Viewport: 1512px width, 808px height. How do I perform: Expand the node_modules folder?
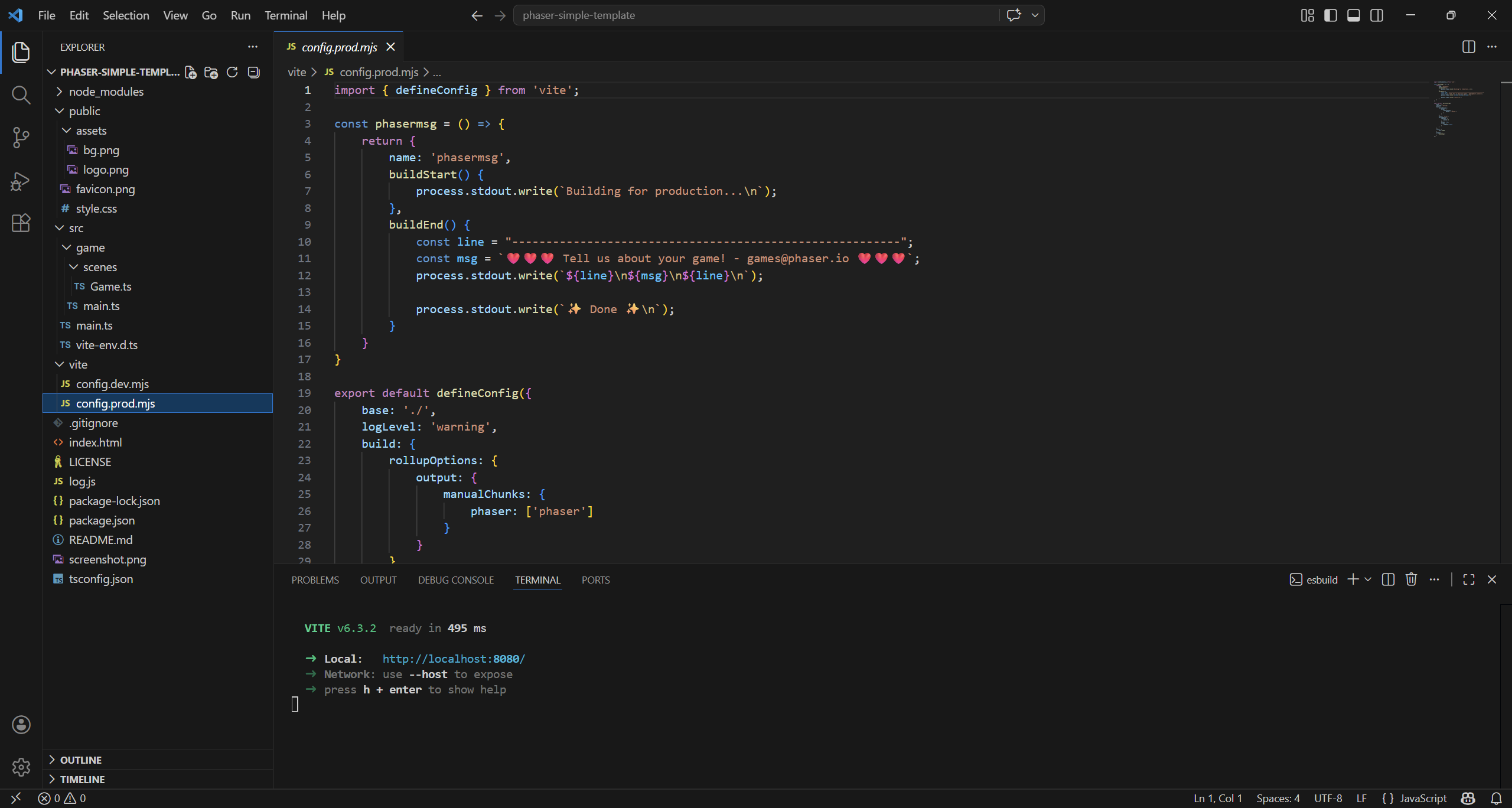106,92
